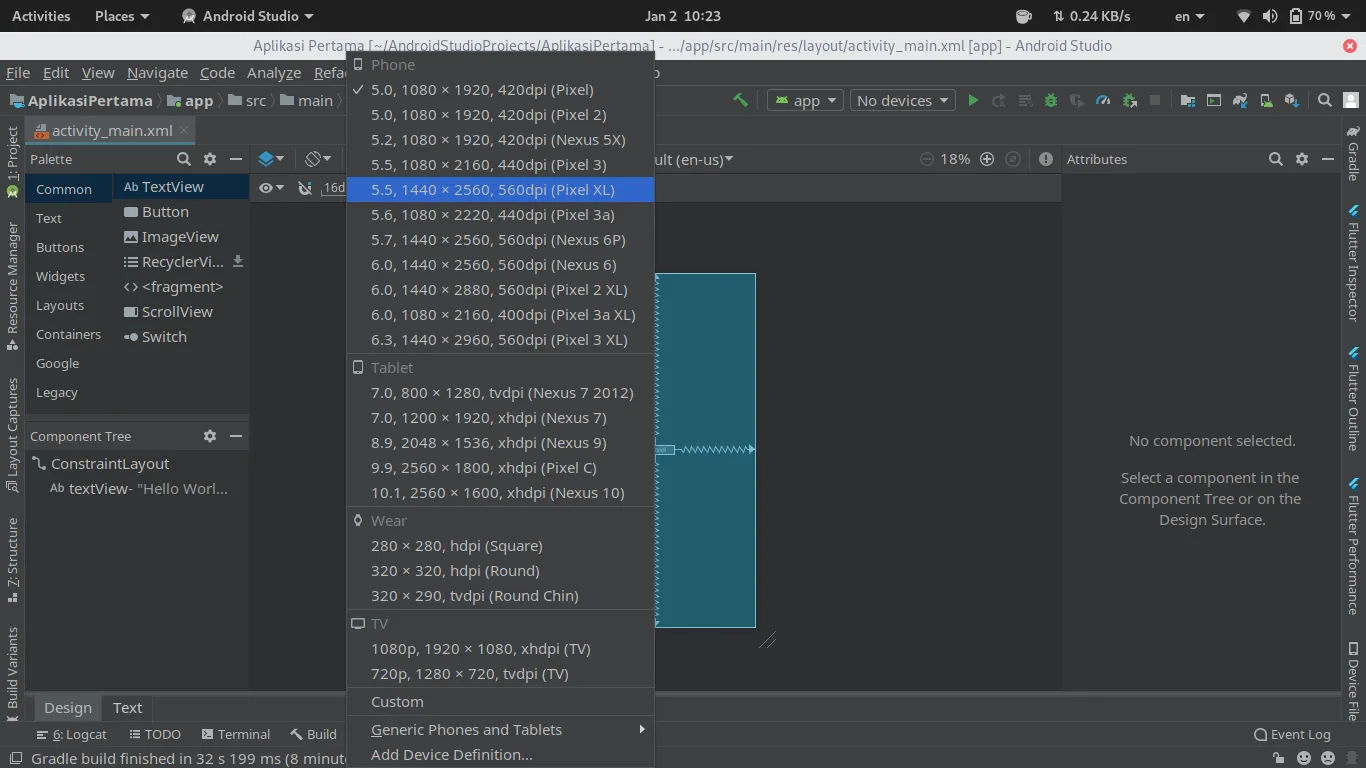This screenshot has height=768, width=1366.
Task: Search the Palette with magnifier icon
Action: (183, 159)
